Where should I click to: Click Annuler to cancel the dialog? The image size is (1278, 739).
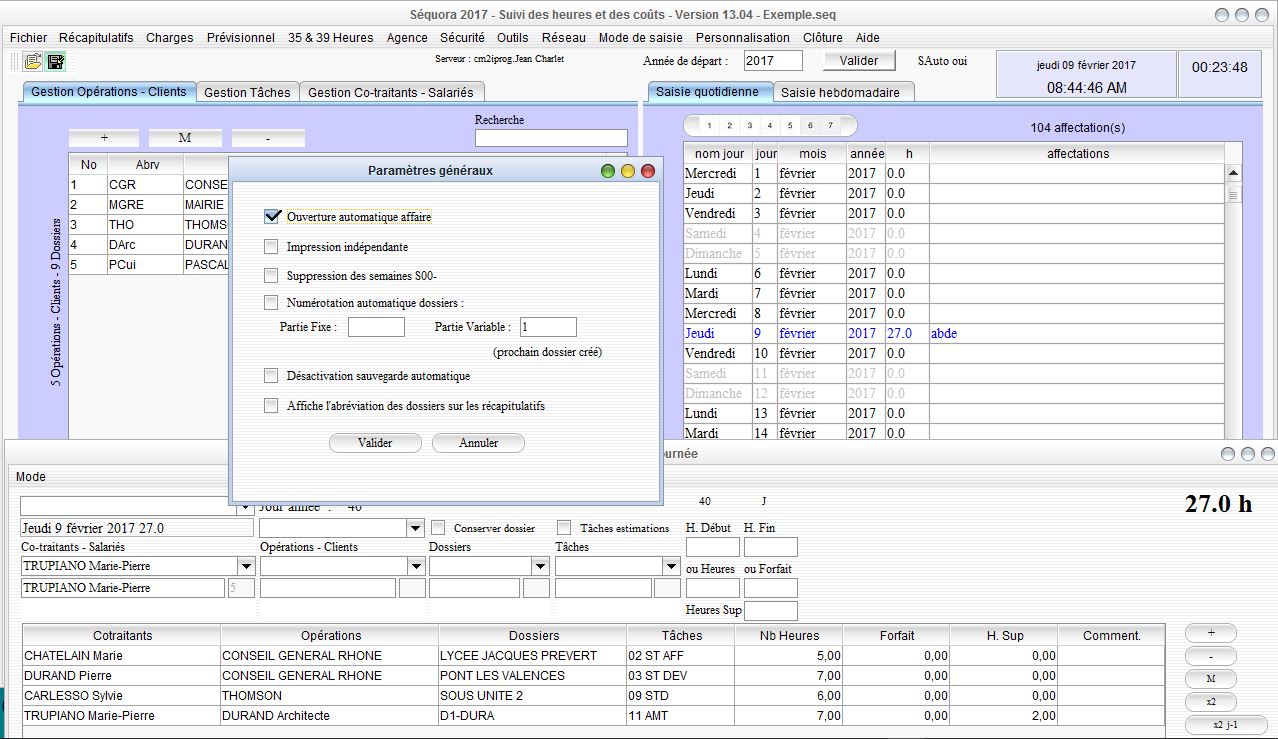(x=478, y=442)
